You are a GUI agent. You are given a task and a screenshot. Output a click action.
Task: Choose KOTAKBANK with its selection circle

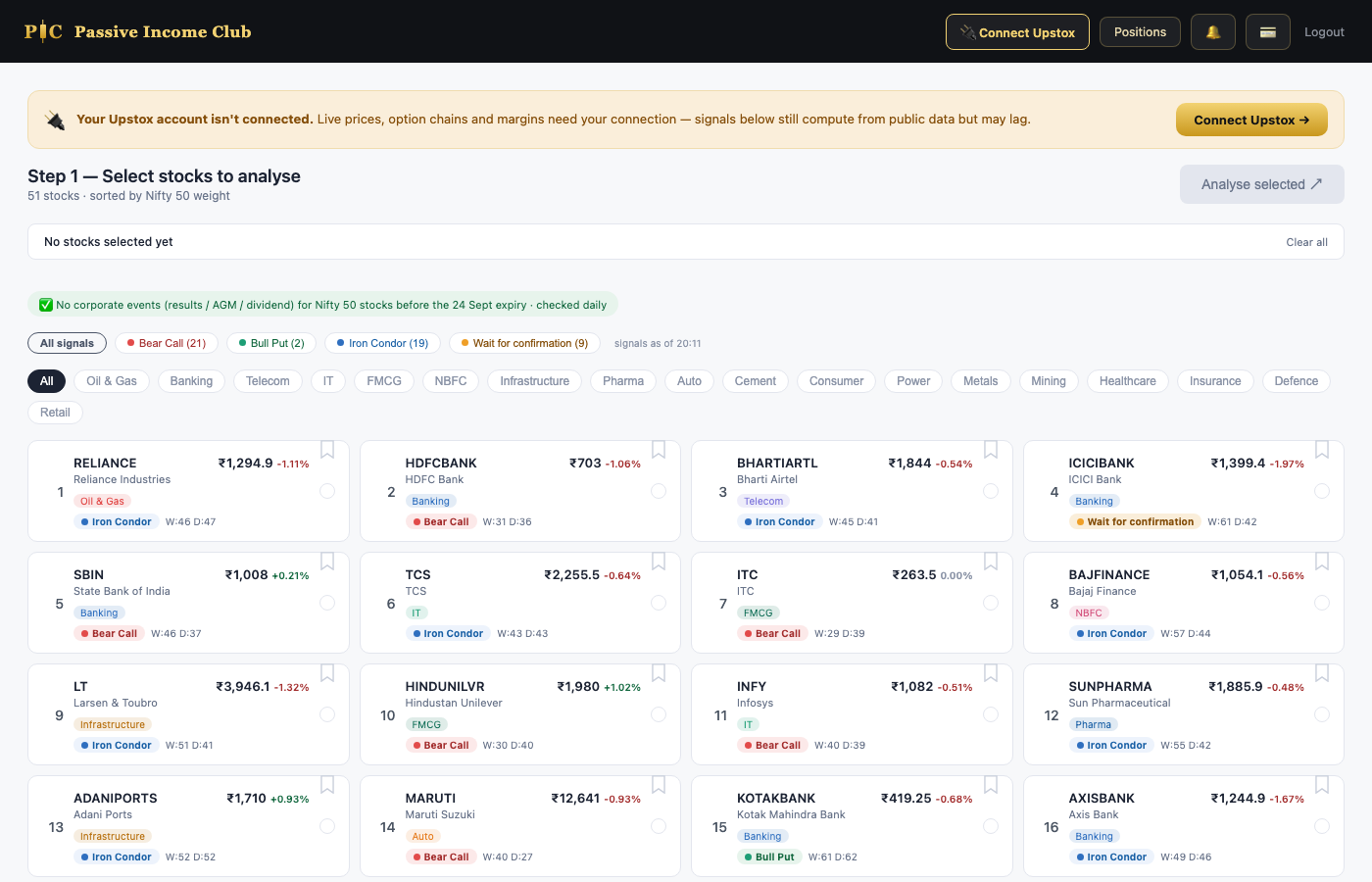(x=991, y=826)
